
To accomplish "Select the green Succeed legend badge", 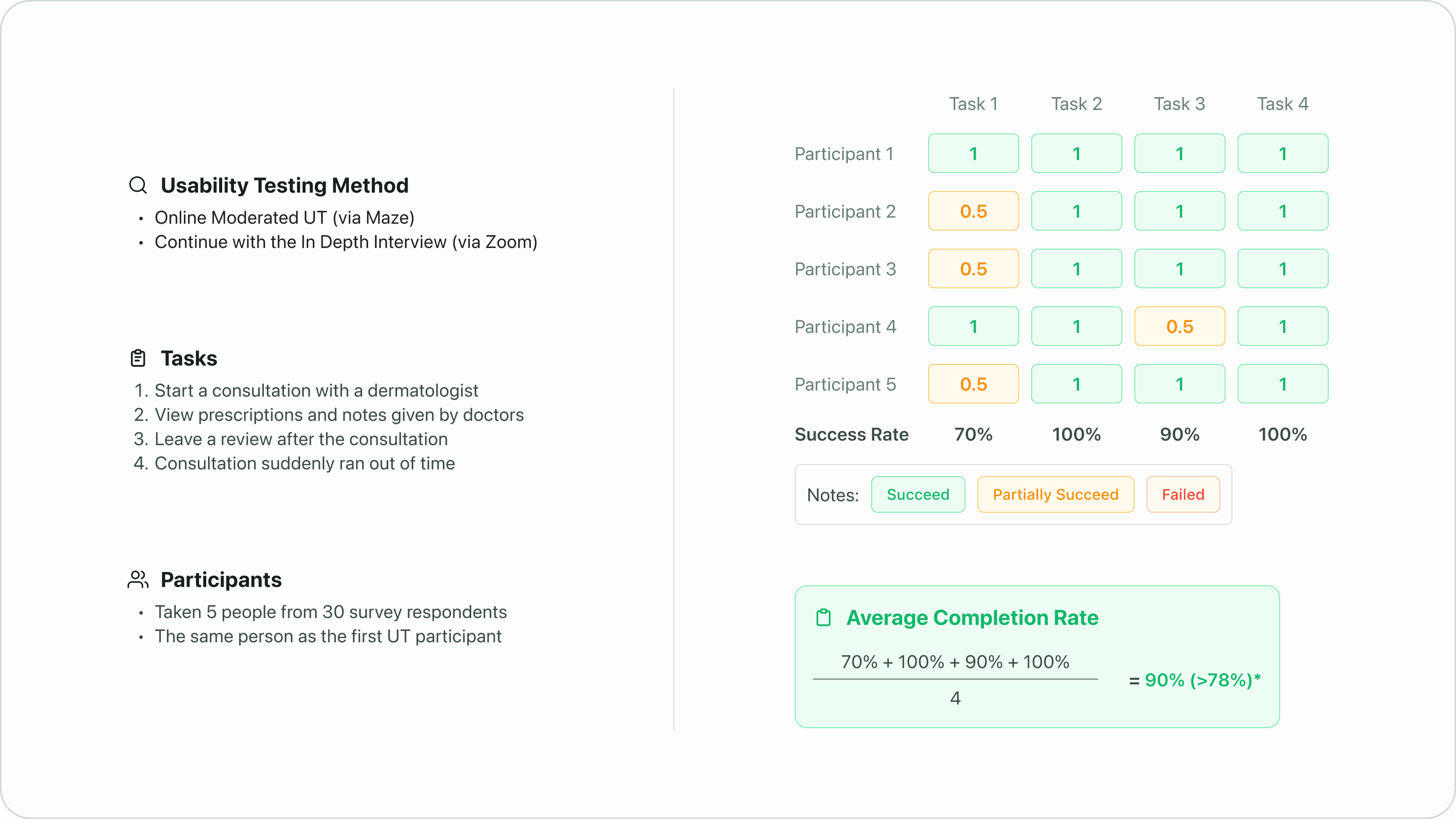I will coord(918,494).
